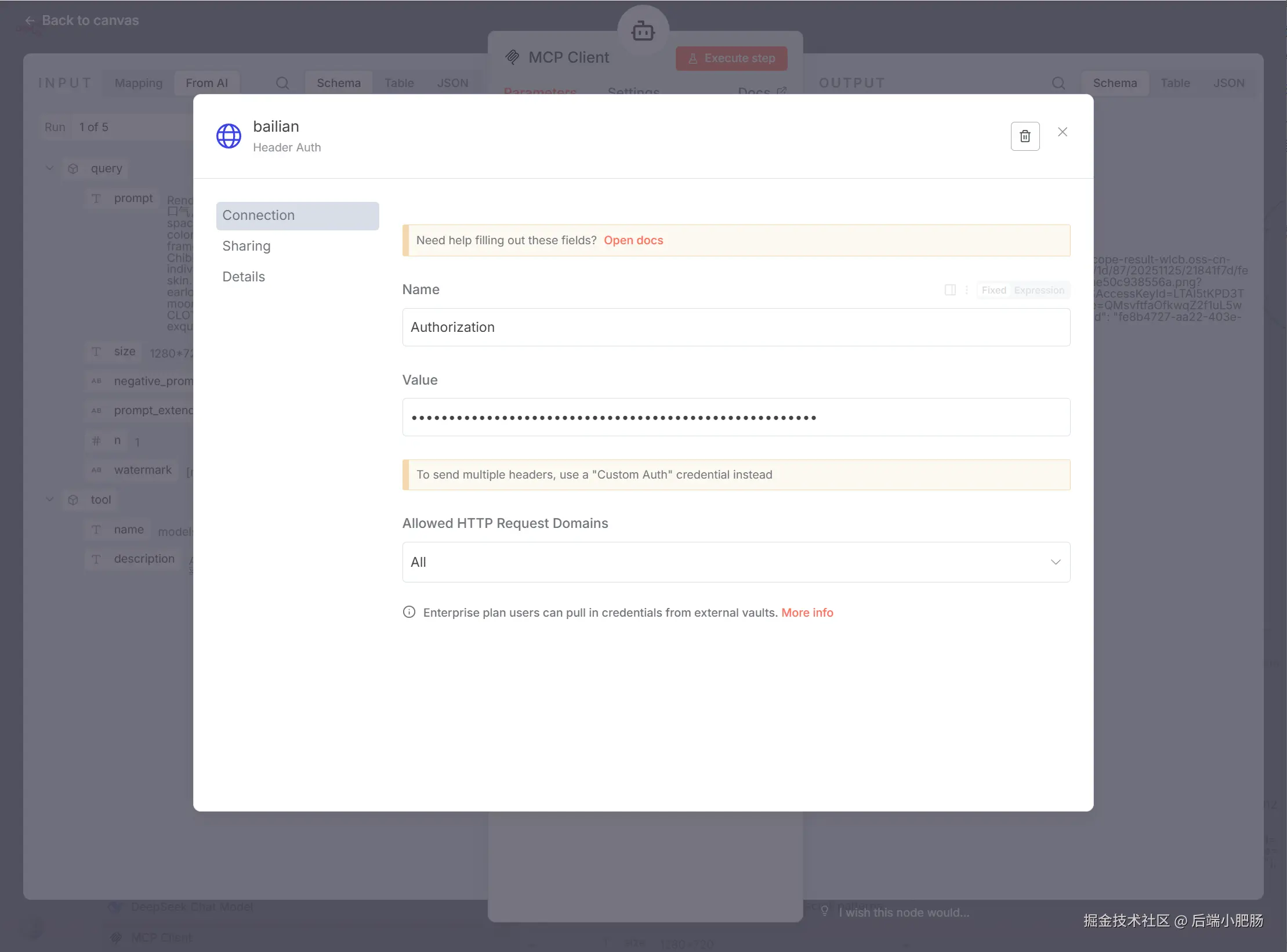This screenshot has width=1287, height=952.
Task: Click the panel layout icon beside Name
Action: click(x=949, y=290)
